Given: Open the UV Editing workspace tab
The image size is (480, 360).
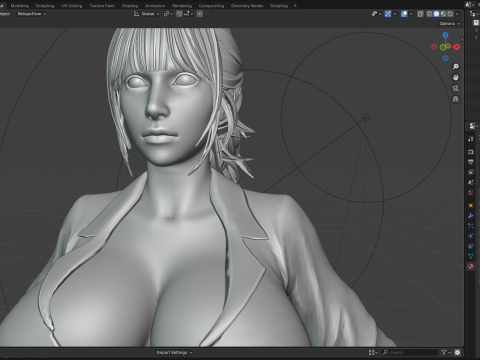Looking at the screenshot, I should coord(72,6).
